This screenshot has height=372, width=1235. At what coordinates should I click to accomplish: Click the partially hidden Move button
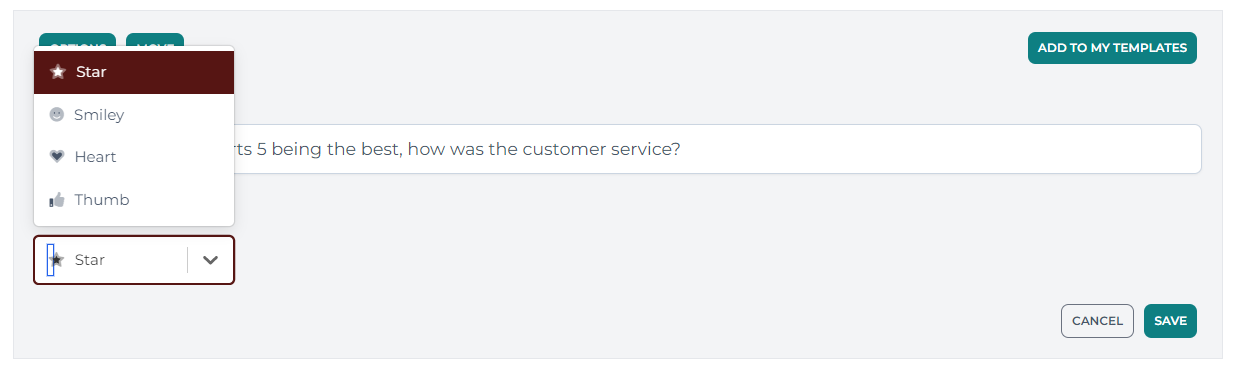(x=155, y=40)
